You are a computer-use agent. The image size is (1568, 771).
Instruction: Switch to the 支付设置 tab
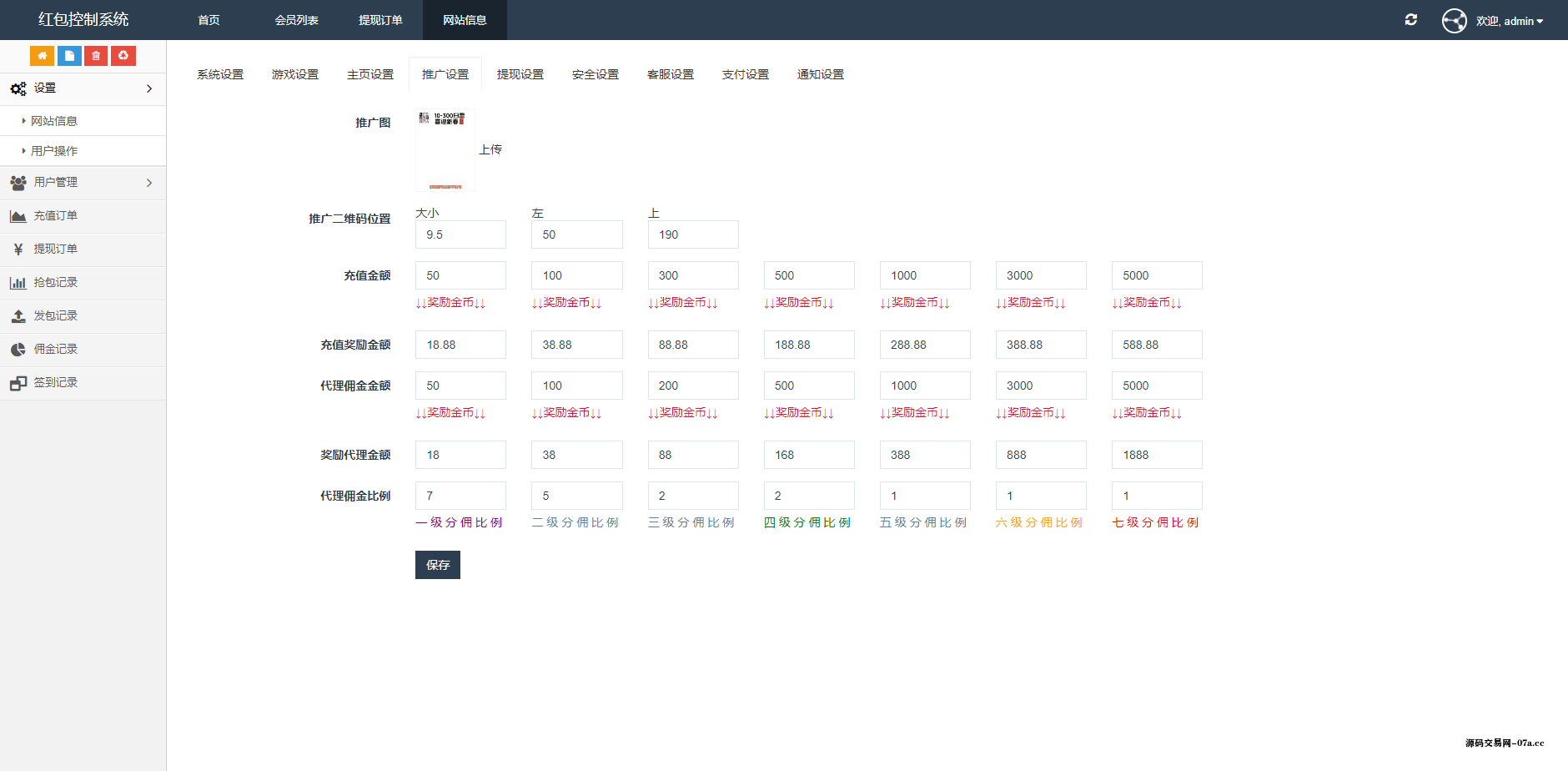(746, 74)
